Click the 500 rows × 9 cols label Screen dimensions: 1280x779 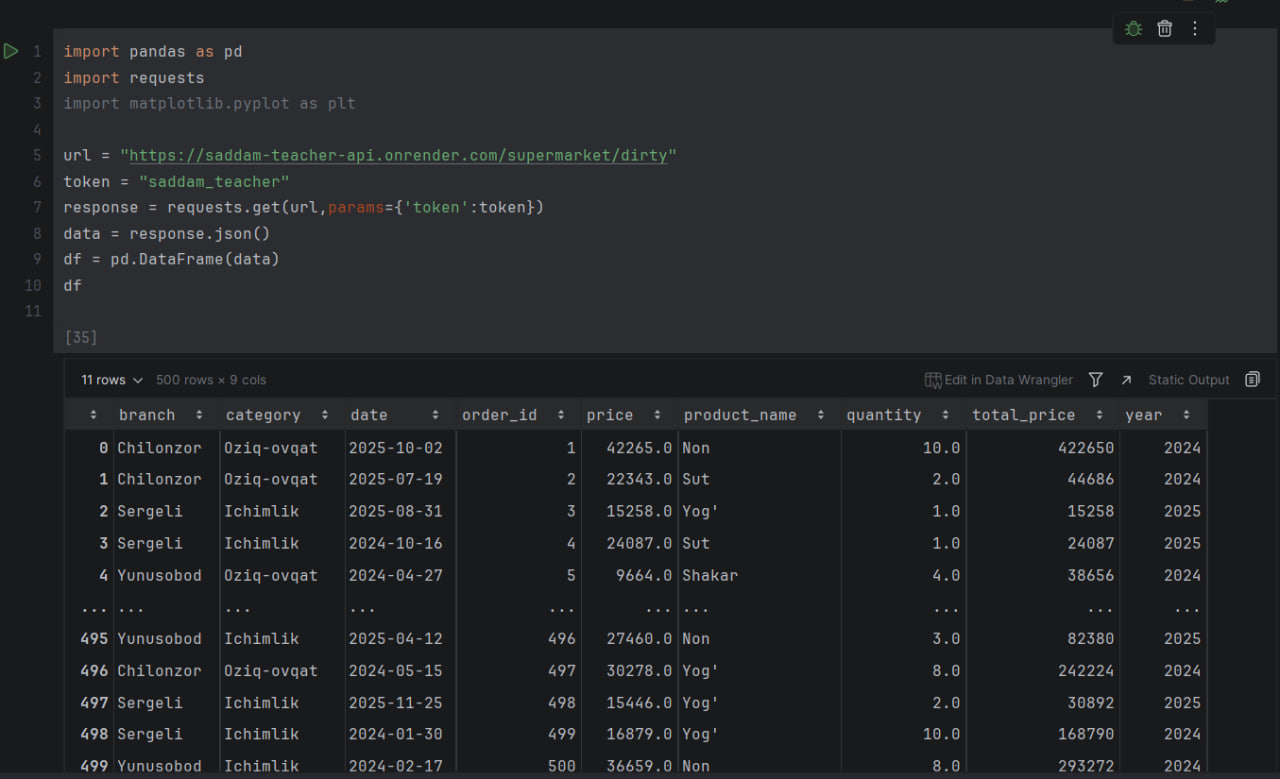point(211,380)
